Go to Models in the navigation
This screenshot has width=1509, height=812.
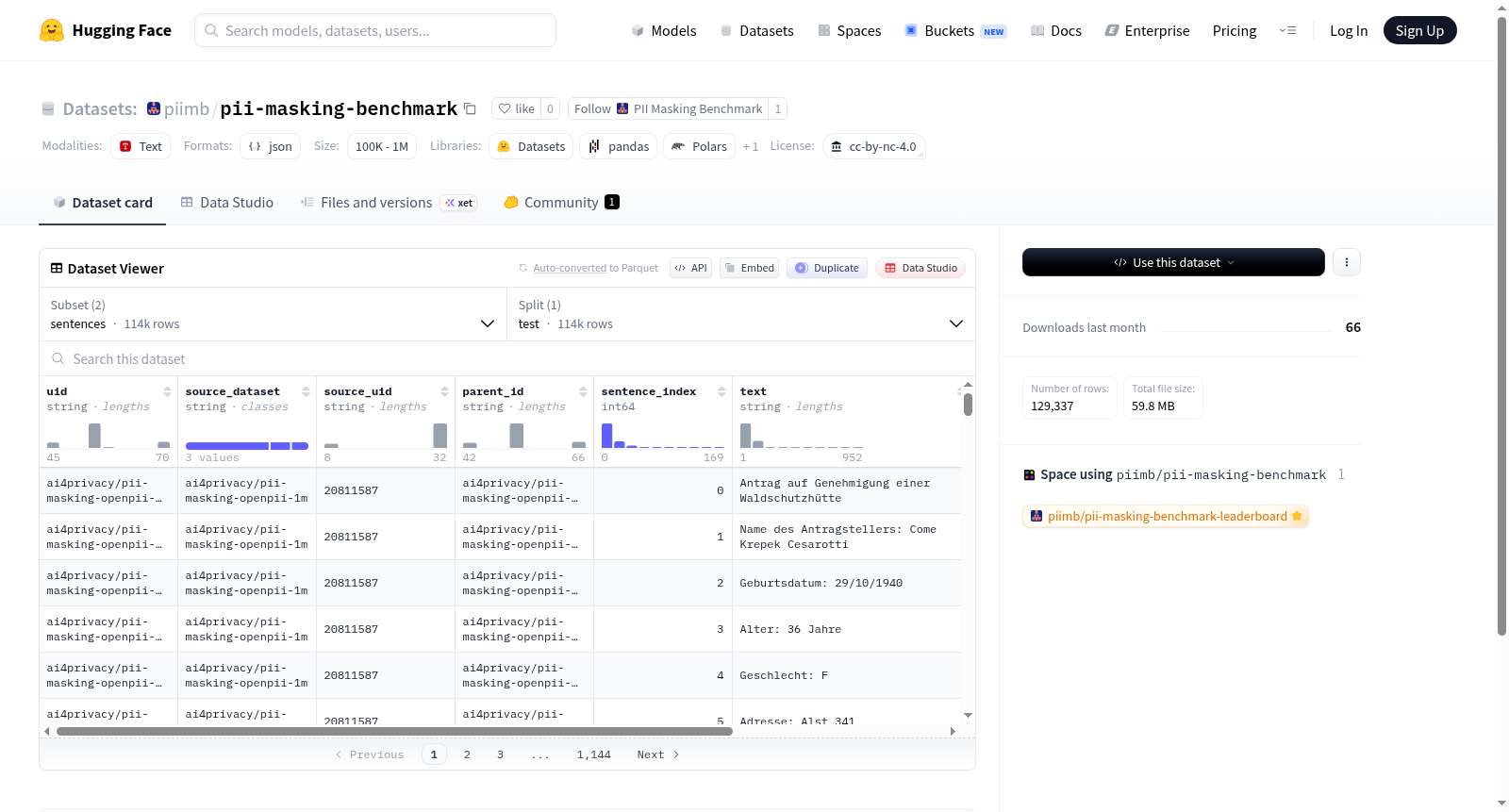pyautogui.click(x=664, y=30)
